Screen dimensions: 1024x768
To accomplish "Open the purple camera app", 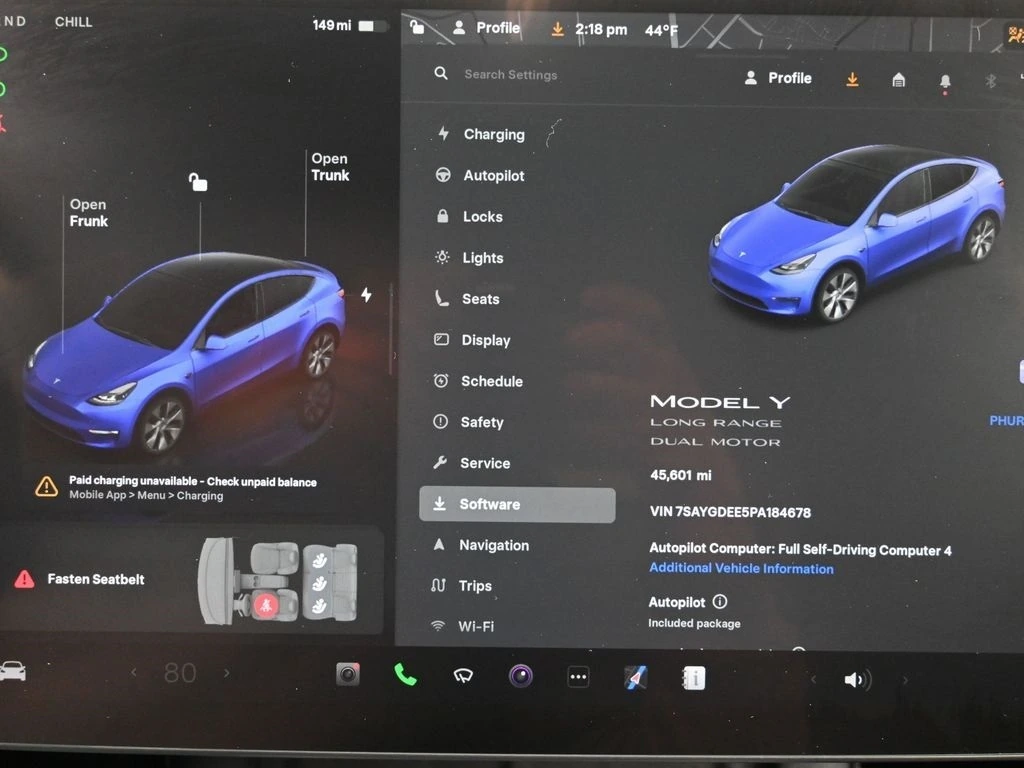I will click(520, 676).
